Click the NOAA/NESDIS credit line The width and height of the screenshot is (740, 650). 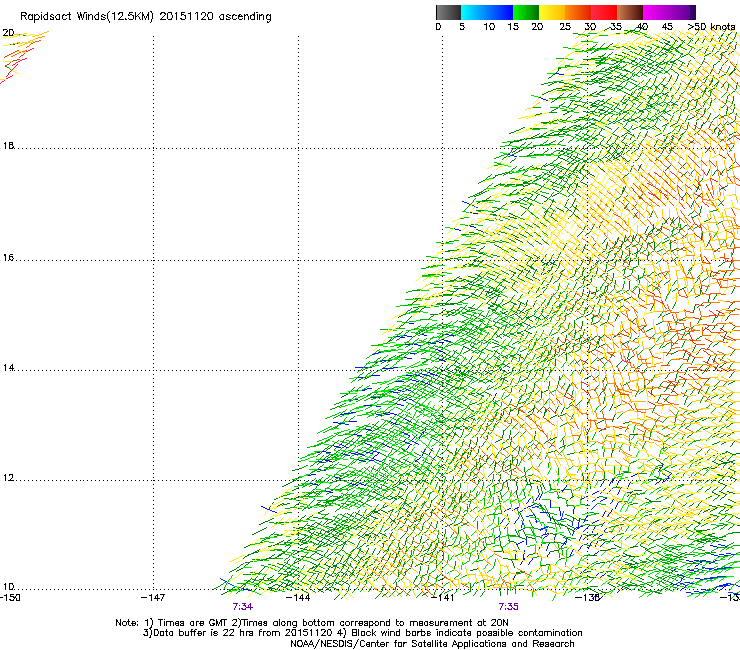432,643
